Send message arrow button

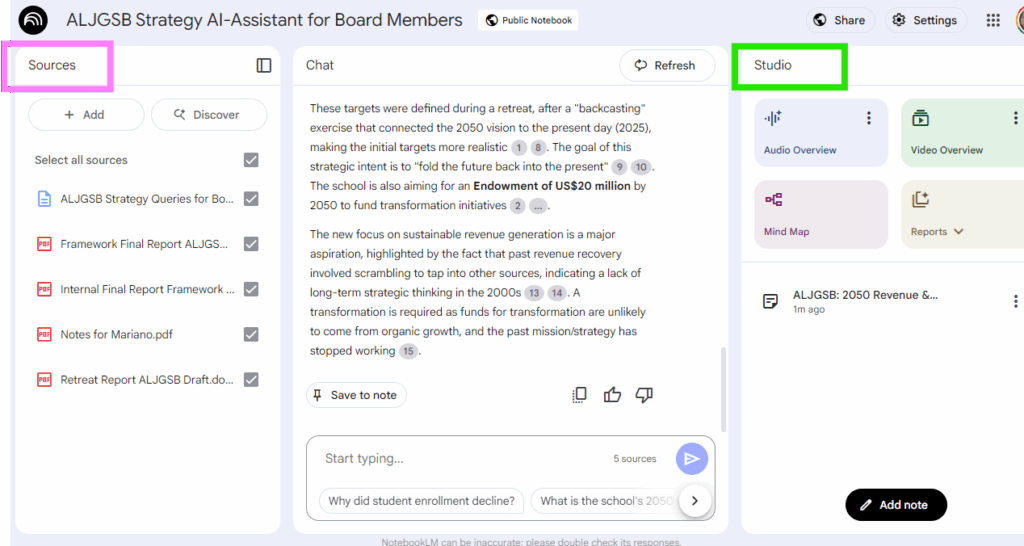click(x=691, y=458)
